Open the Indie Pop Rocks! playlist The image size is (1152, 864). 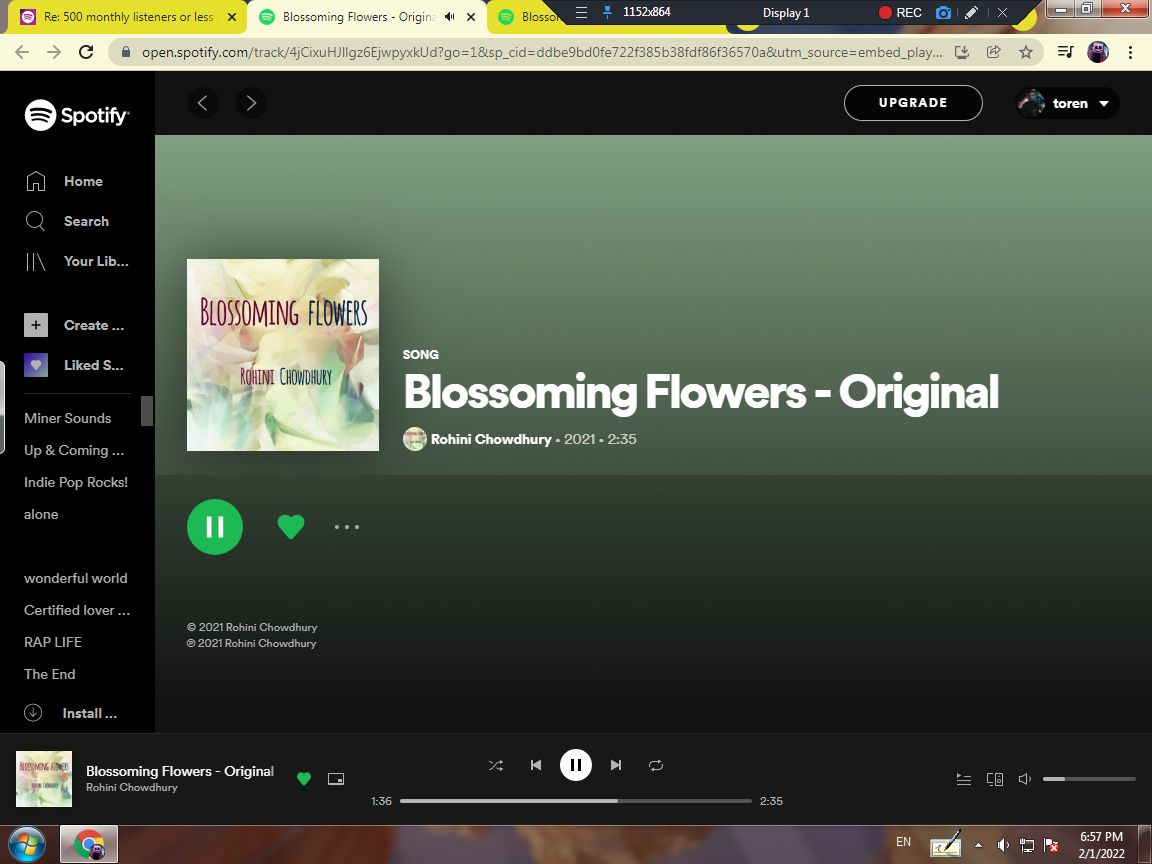pos(76,482)
